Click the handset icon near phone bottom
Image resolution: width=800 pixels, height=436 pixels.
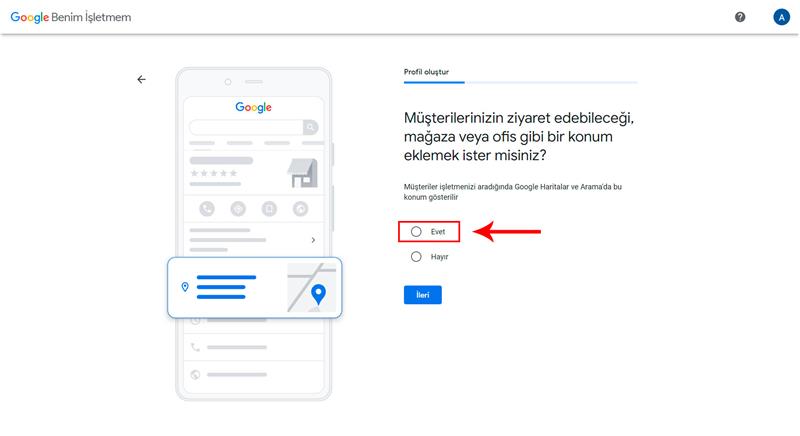tap(195, 347)
